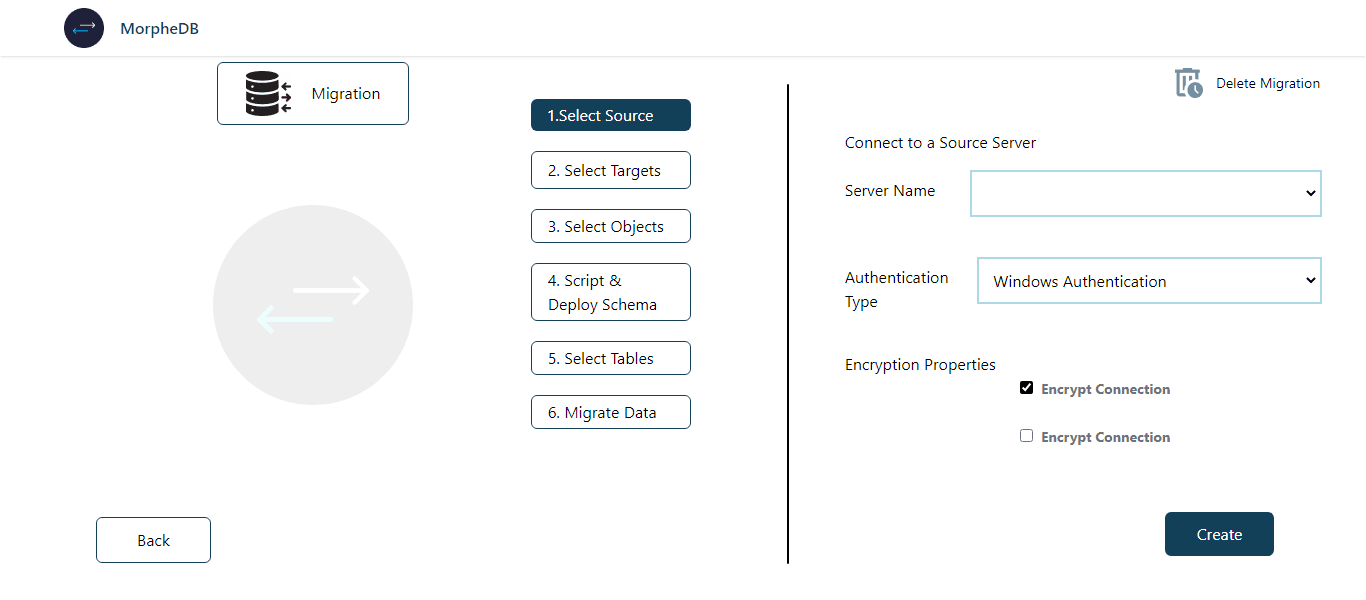
Task: Click the Delete Migration link text
Action: tap(1268, 84)
